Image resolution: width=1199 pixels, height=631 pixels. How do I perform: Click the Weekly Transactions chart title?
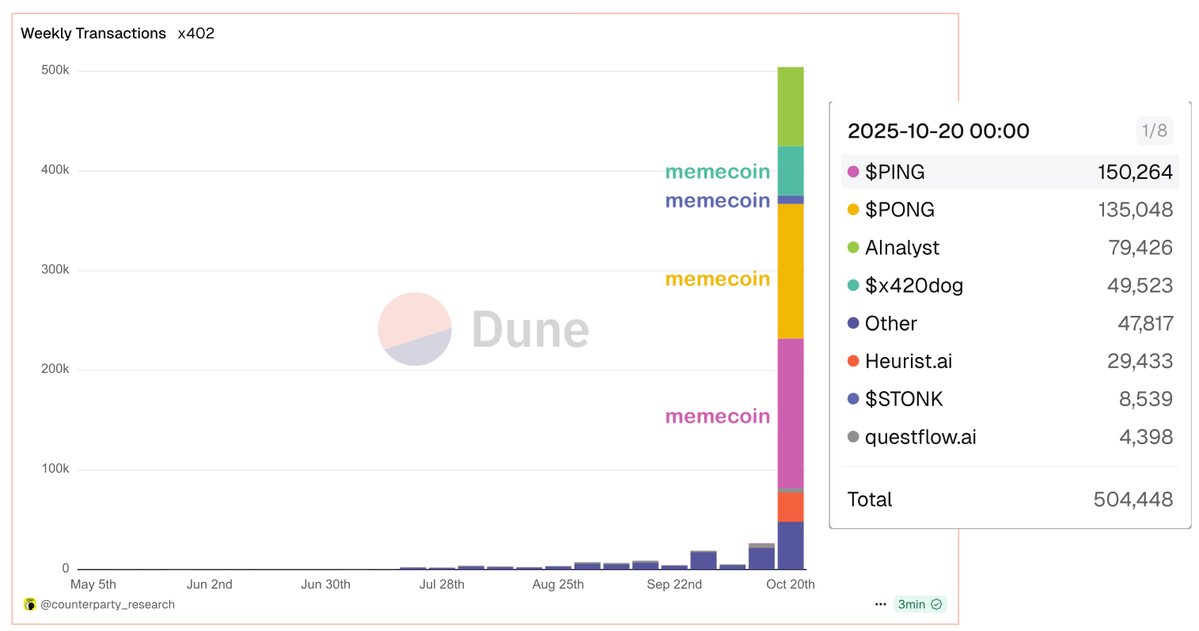click(x=93, y=33)
